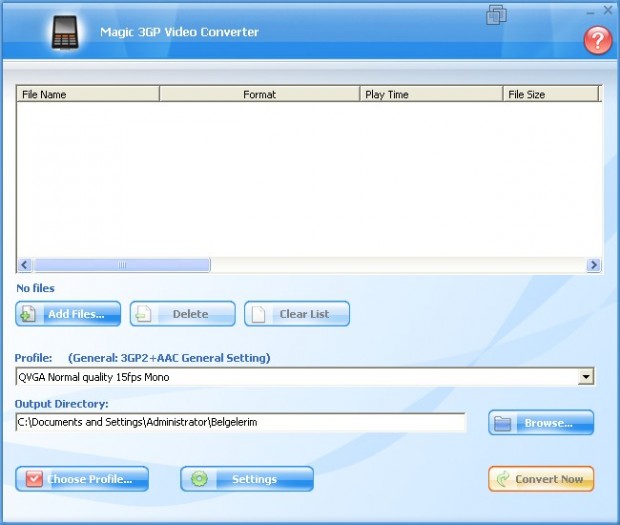Click the General 3GP2+AAC General Setting label

[169, 358]
